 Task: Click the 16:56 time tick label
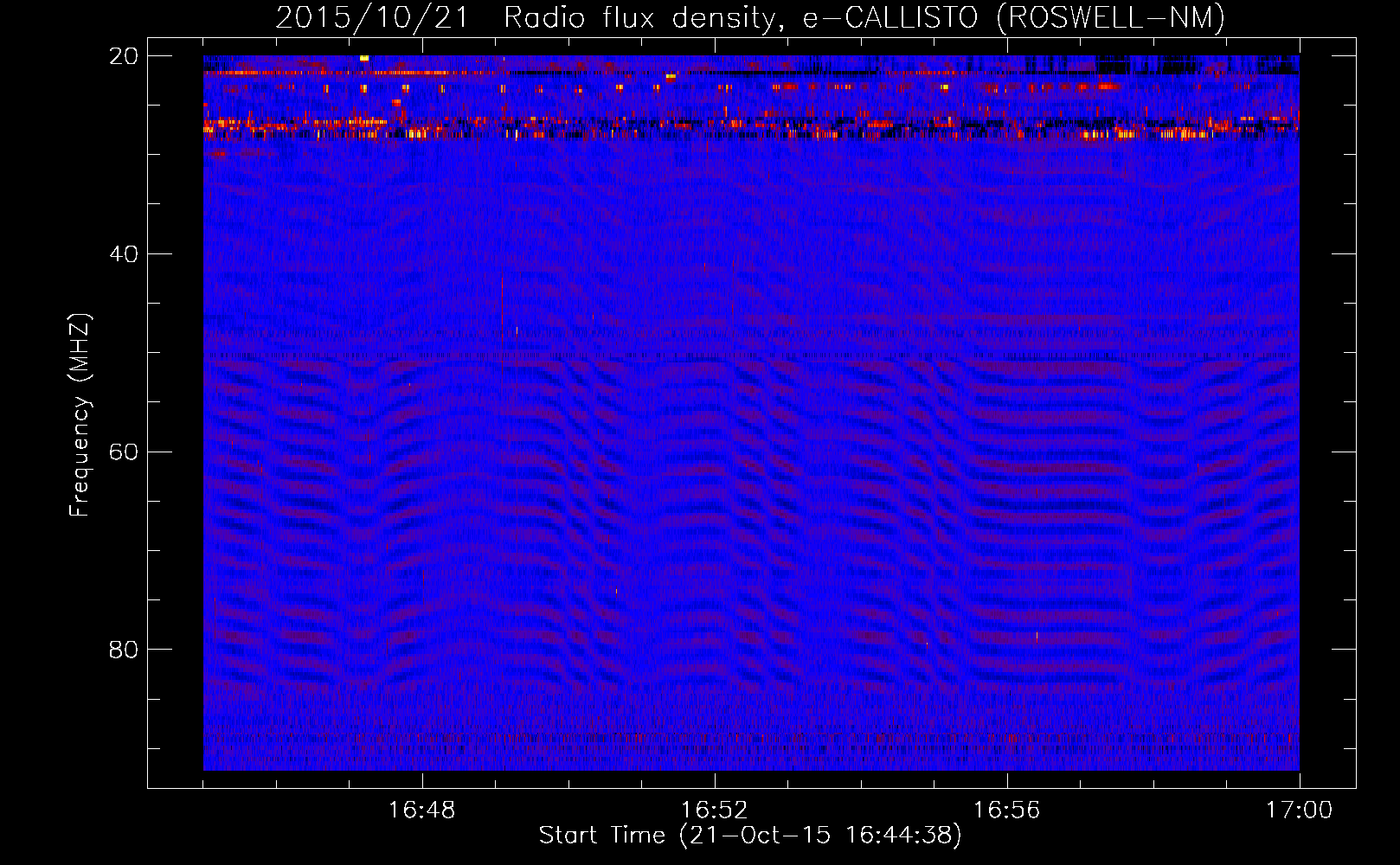point(1007,810)
